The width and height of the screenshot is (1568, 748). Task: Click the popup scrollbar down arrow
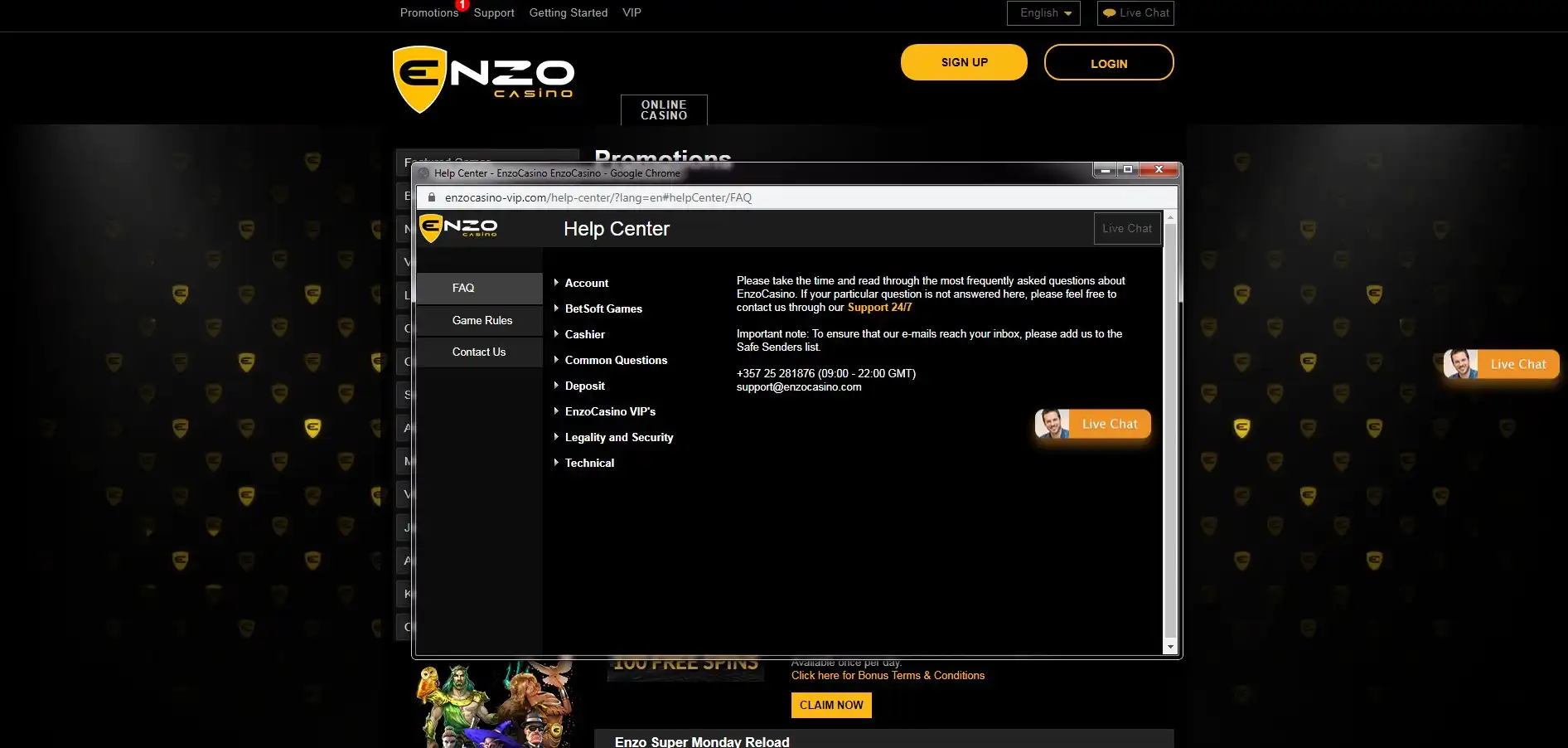(x=1170, y=646)
